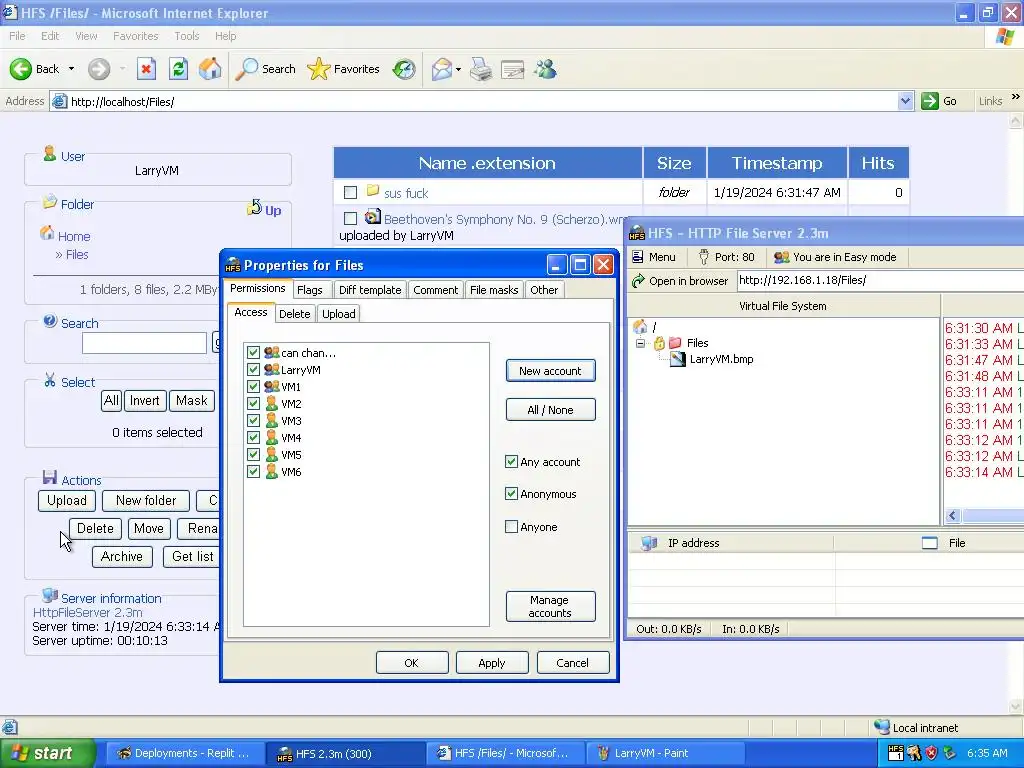Open Back button history dropdown arrow
The height and width of the screenshot is (768, 1024).
[71, 69]
